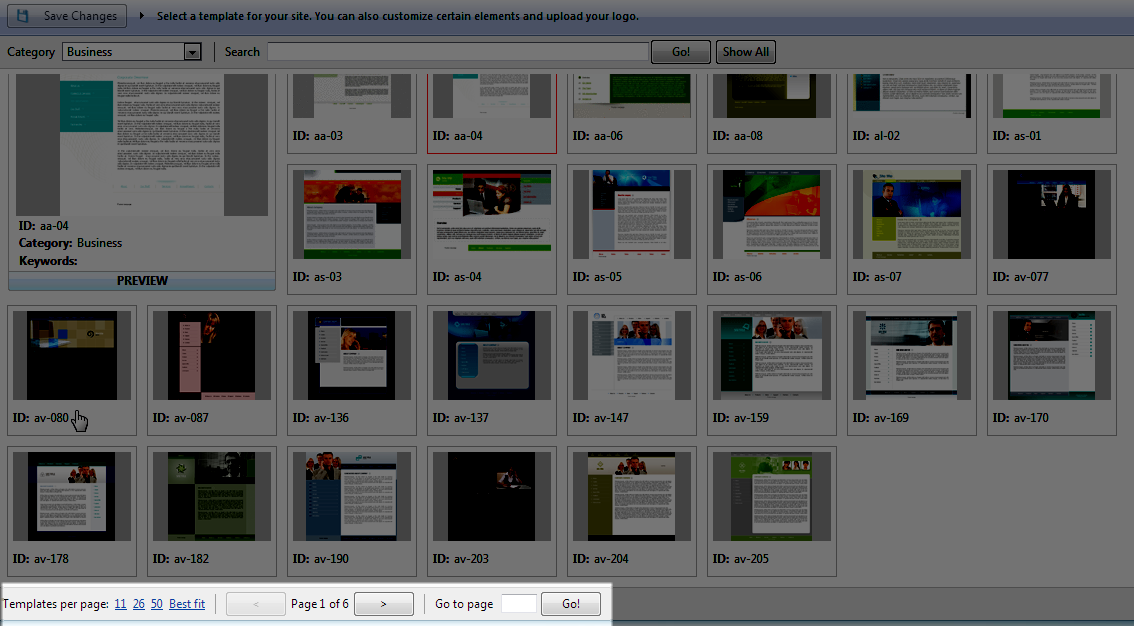Set templates per page to 50
The width and height of the screenshot is (1134, 626).
(x=157, y=604)
